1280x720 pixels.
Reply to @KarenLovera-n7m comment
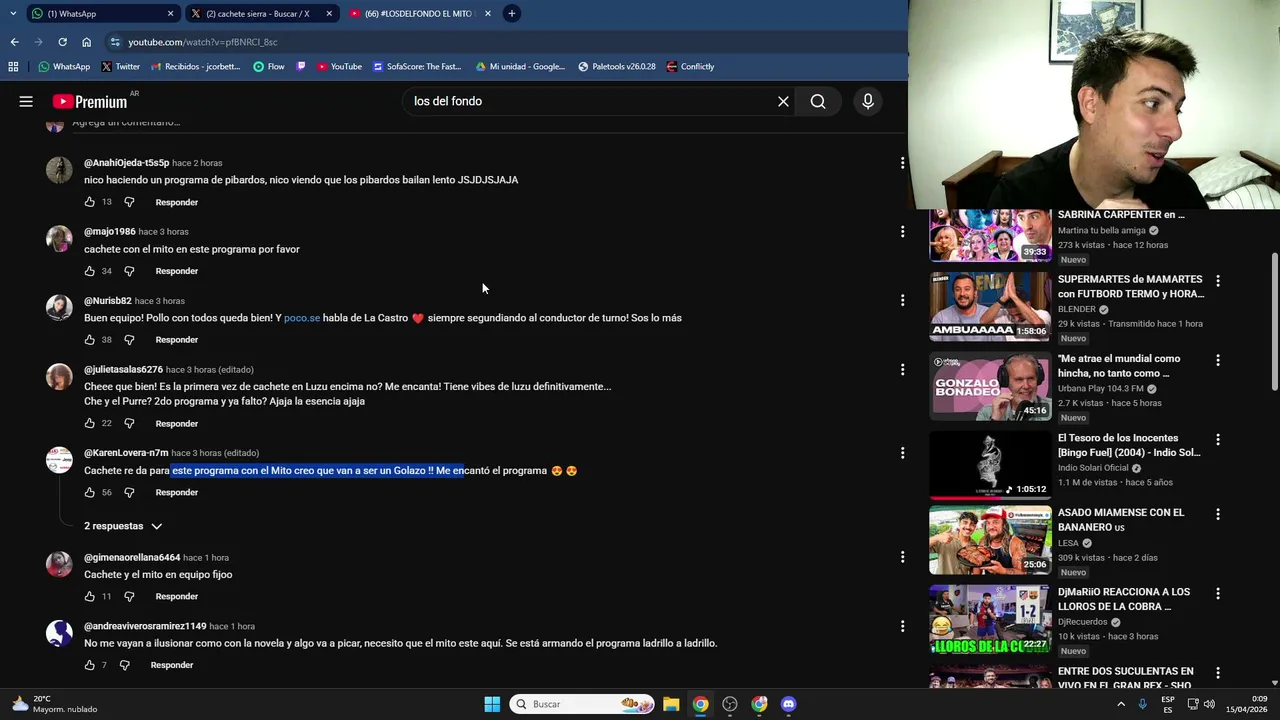pos(176,492)
